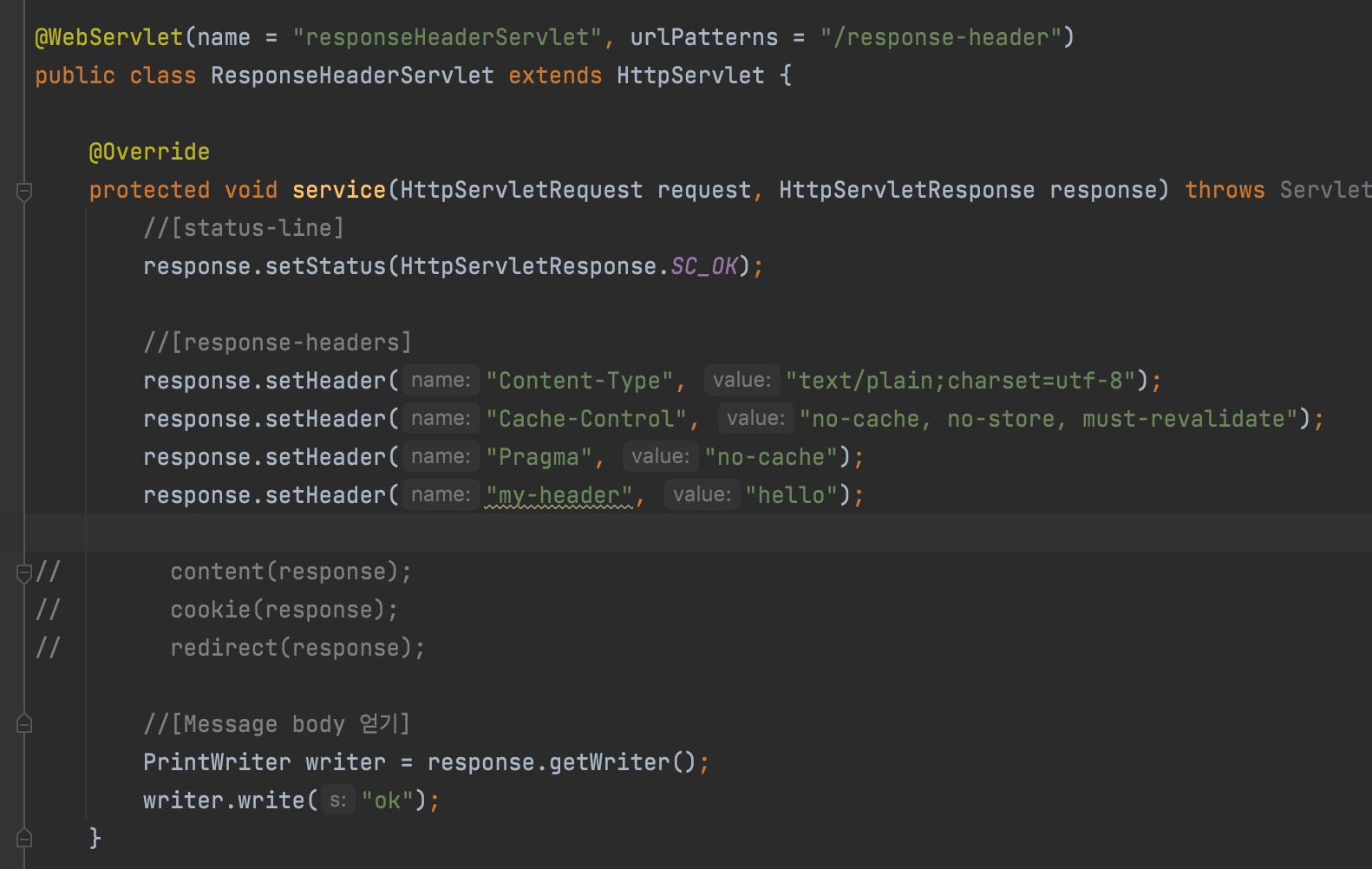
Task: Click HttpServletRequest parameter type
Action: pyautogui.click(x=521, y=190)
